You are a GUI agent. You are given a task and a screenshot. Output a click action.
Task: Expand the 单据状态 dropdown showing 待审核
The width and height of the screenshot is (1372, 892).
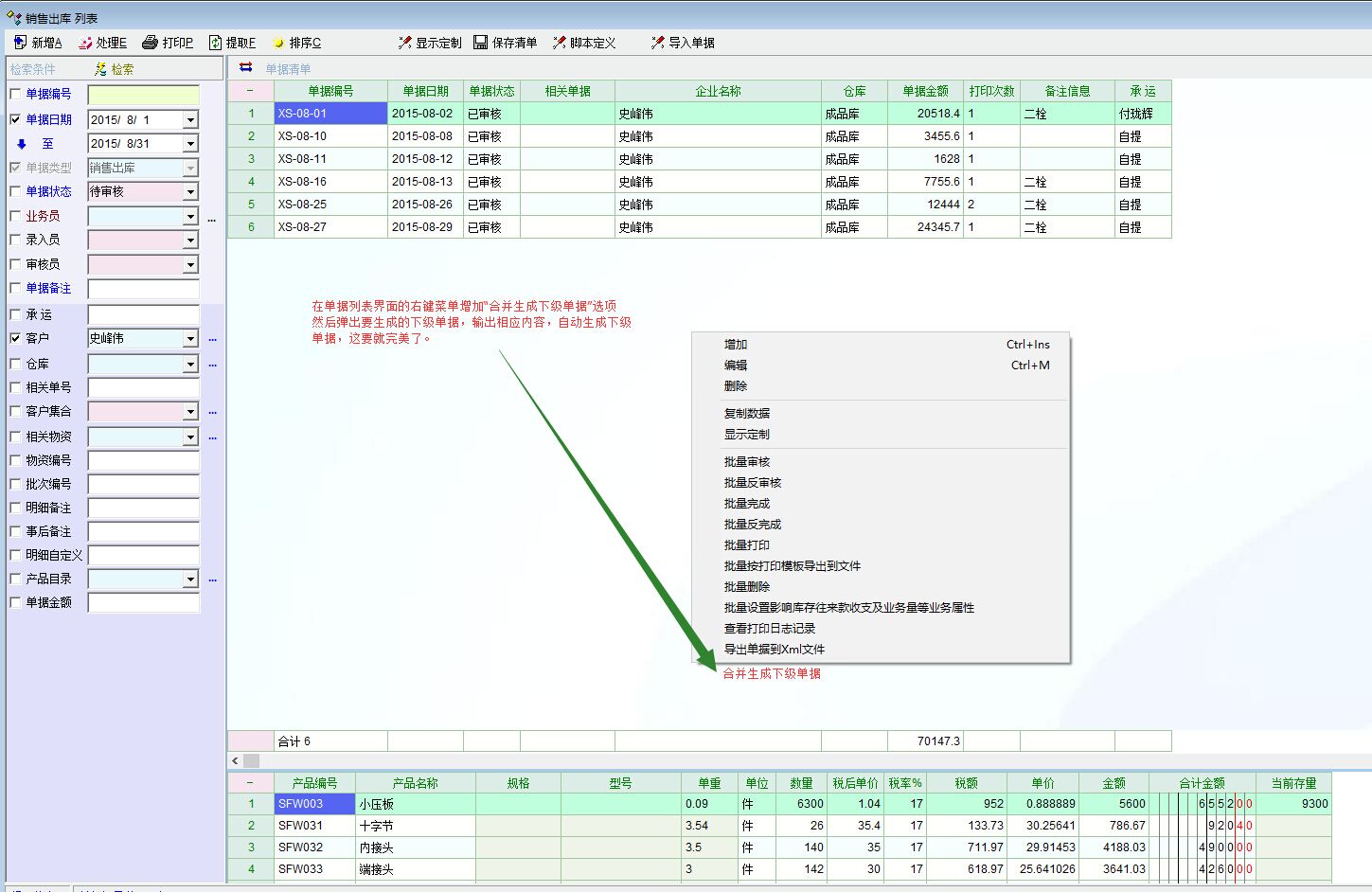[190, 192]
